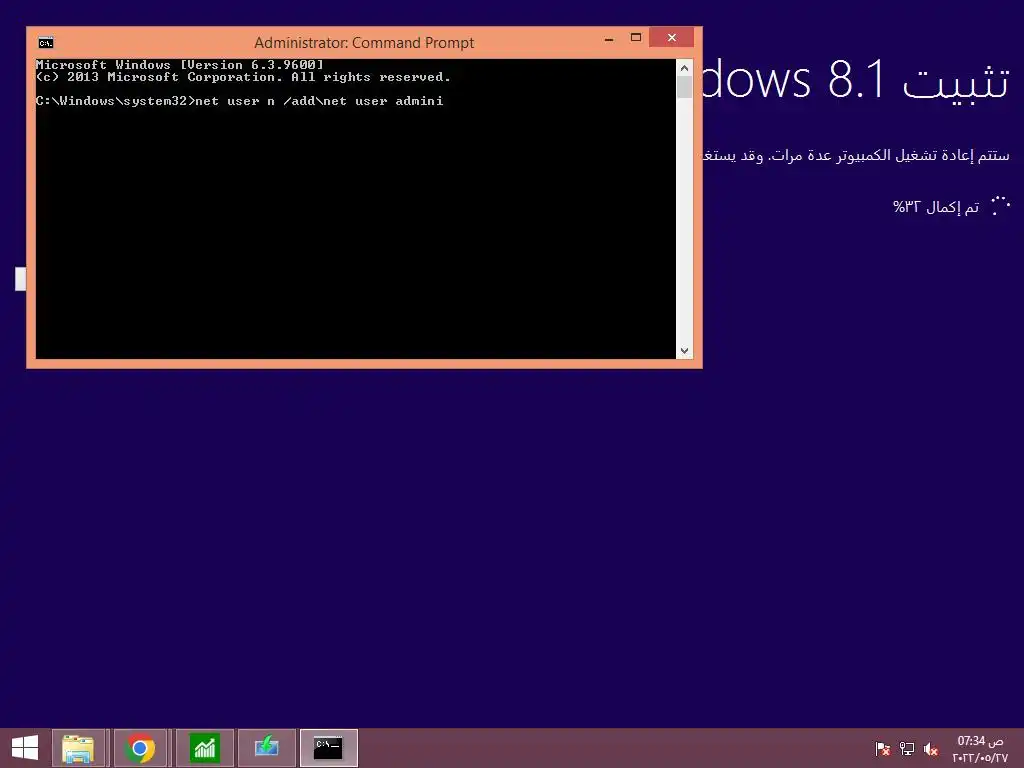This screenshot has height=768, width=1024.
Task: Click the Arabic restart notice text
Action: pos(856,155)
